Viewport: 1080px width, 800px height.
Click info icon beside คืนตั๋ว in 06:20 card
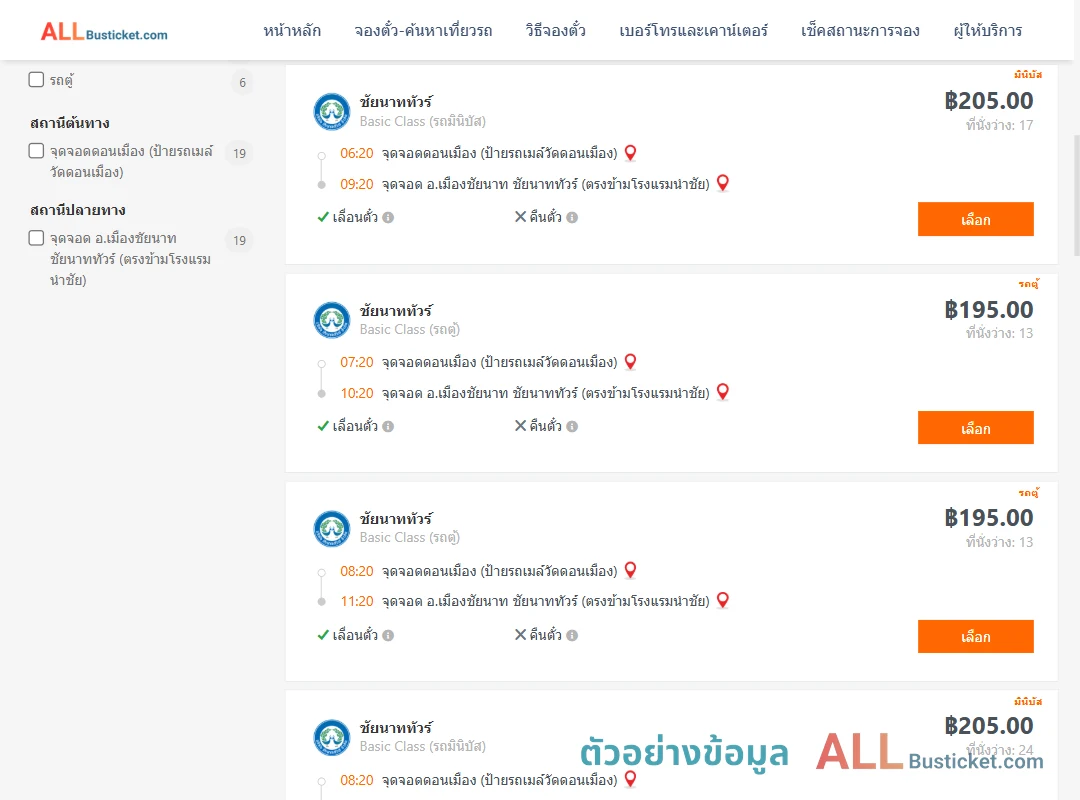[572, 218]
